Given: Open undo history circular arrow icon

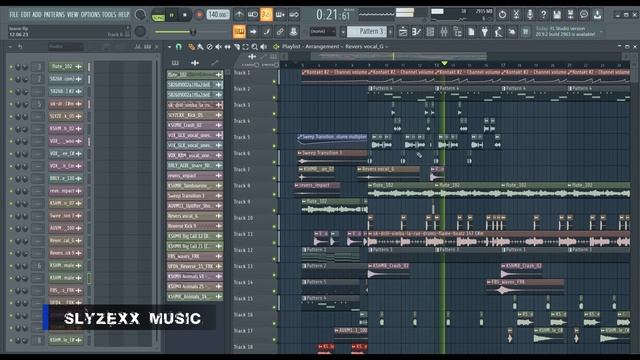Looking at the screenshot, I should click(x=502, y=15).
